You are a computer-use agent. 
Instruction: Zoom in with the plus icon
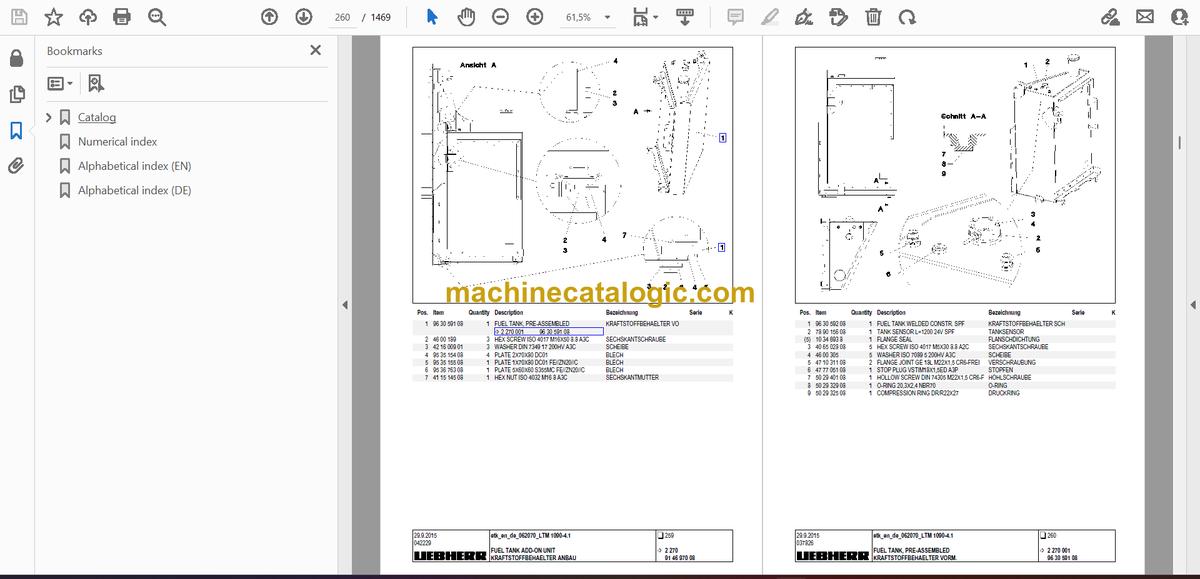coord(535,17)
